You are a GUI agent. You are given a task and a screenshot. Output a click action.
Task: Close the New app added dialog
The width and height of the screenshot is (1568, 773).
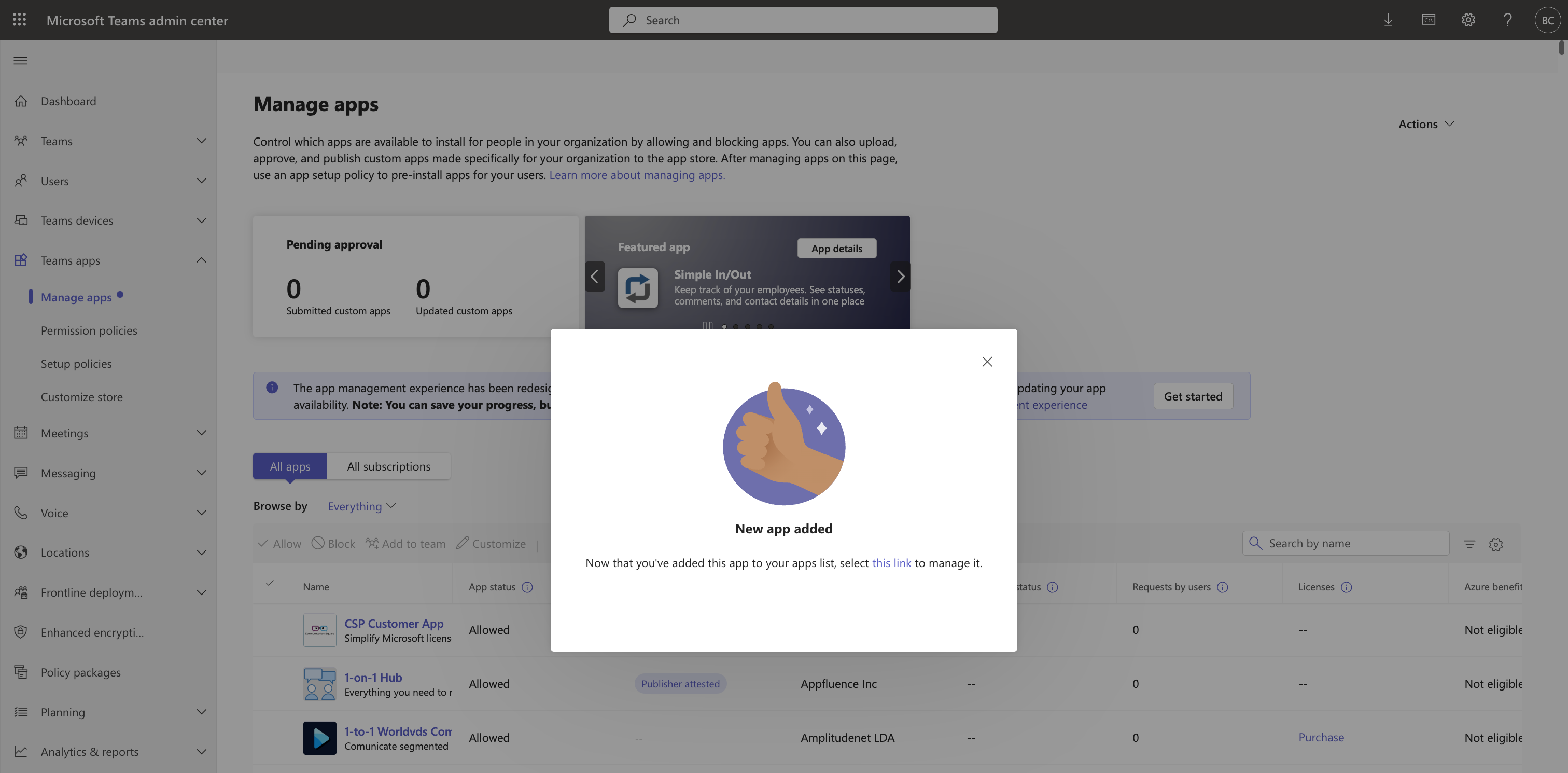coord(987,362)
